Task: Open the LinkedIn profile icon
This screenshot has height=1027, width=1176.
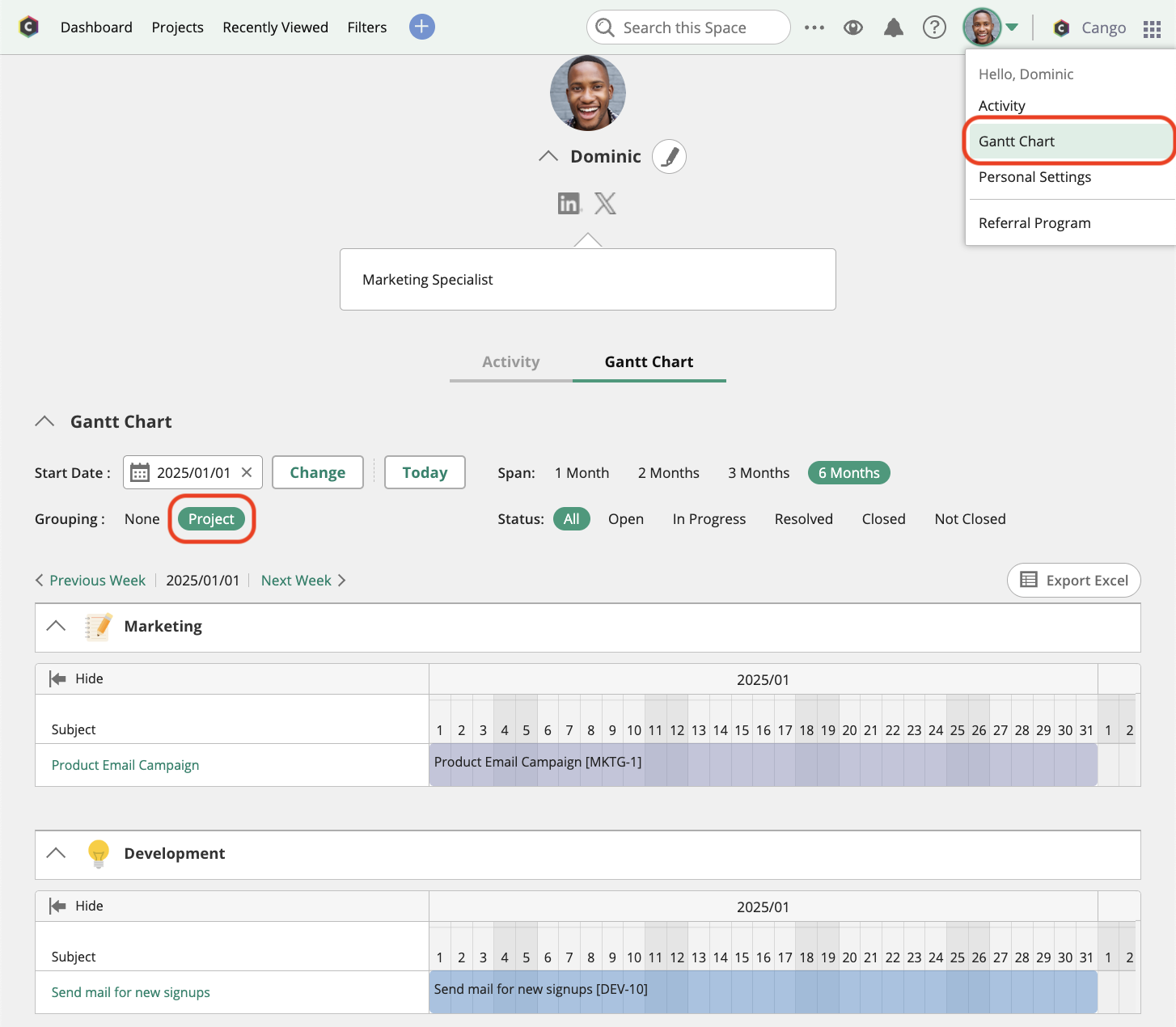Action: [569, 203]
